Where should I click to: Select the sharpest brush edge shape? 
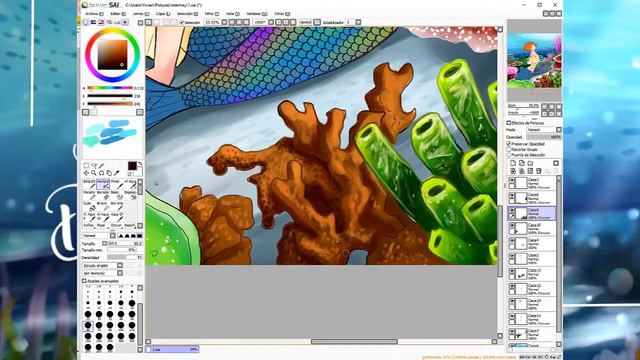121,236
